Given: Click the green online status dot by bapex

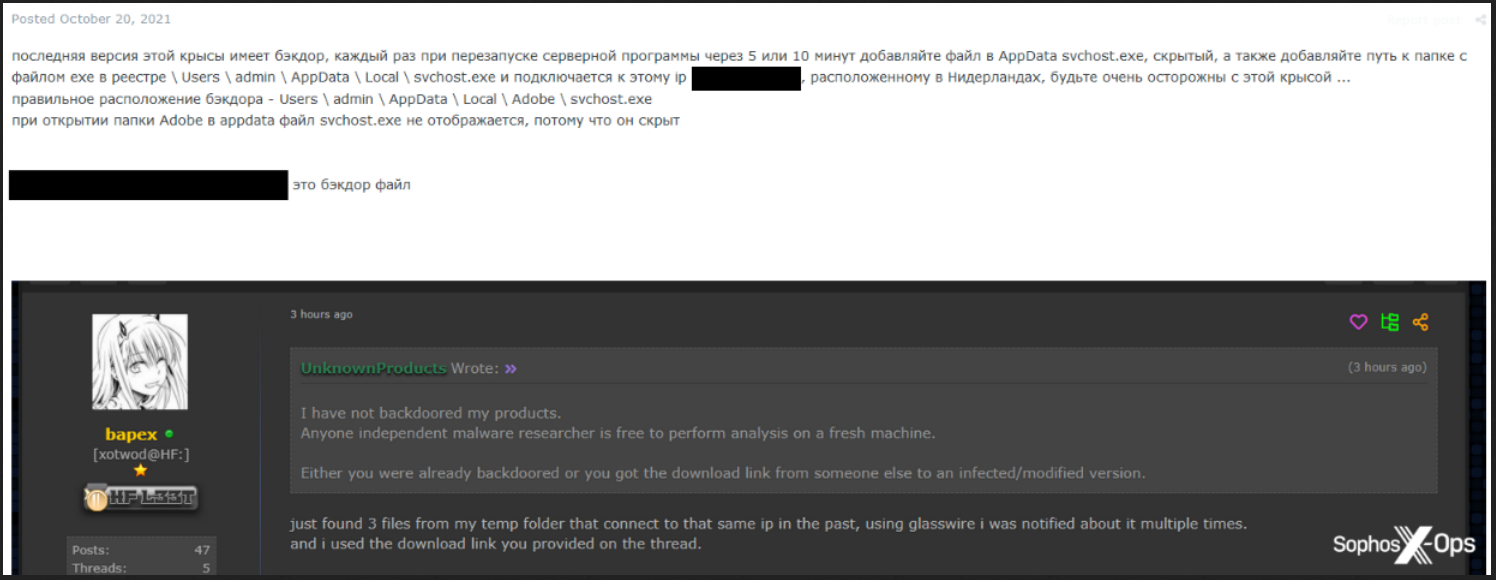Looking at the screenshot, I should (x=169, y=434).
